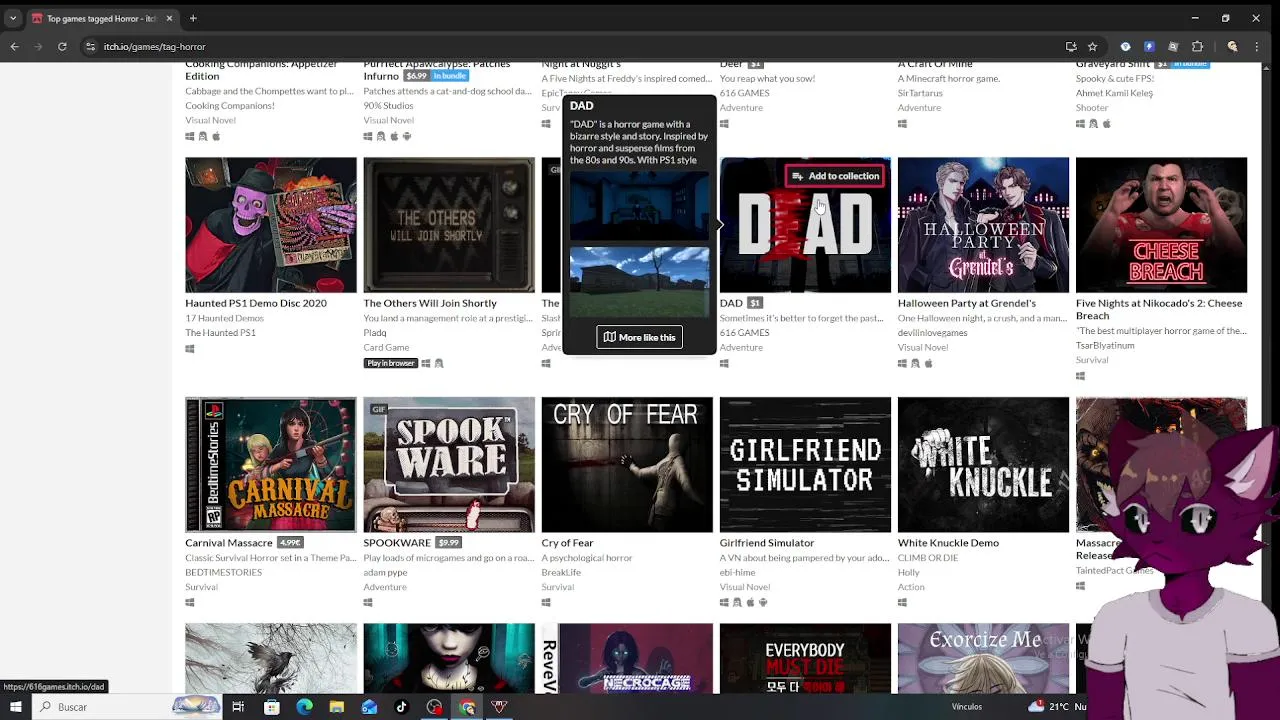Open Haunted PS1 Demo Disc 2020 thumbnail
1280x720 pixels.
tap(271, 225)
